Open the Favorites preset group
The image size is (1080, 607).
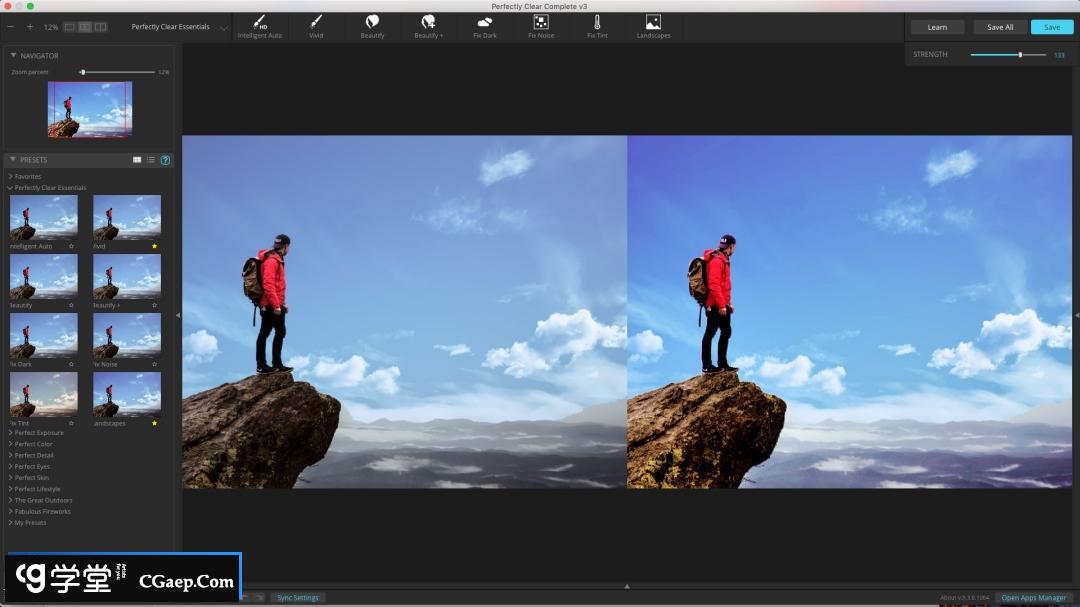27,177
